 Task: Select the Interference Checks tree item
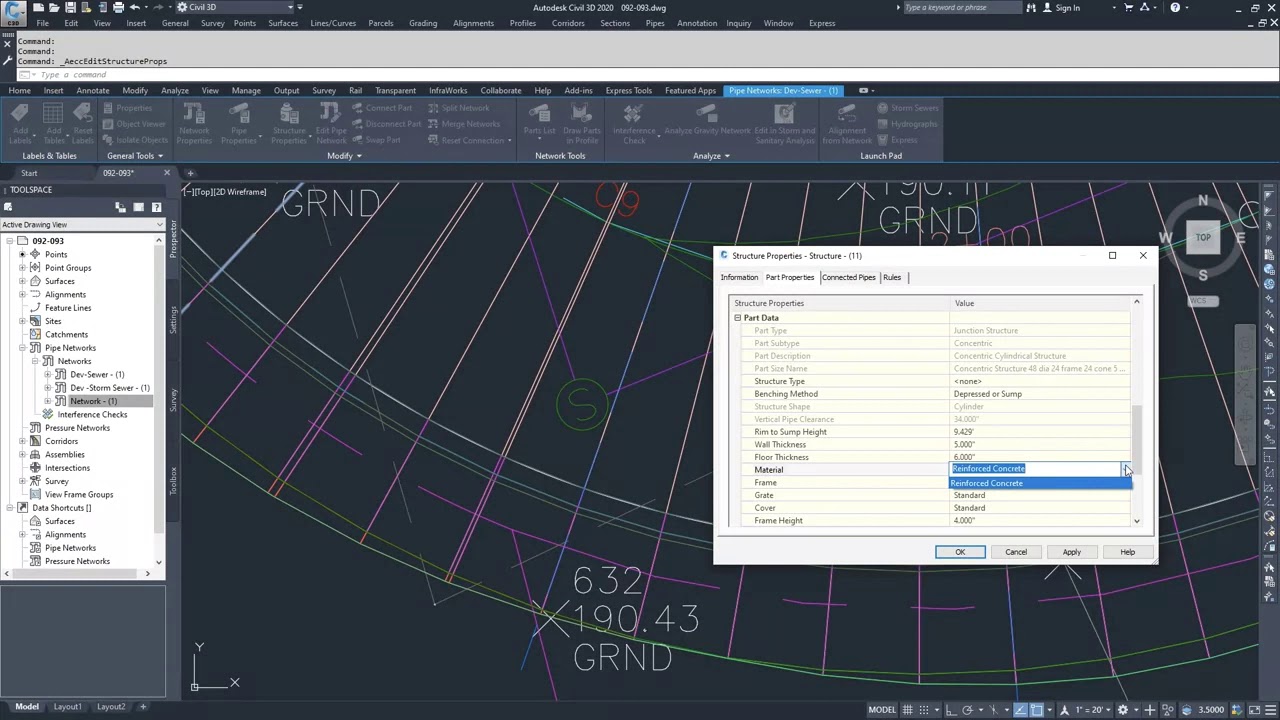(92, 414)
